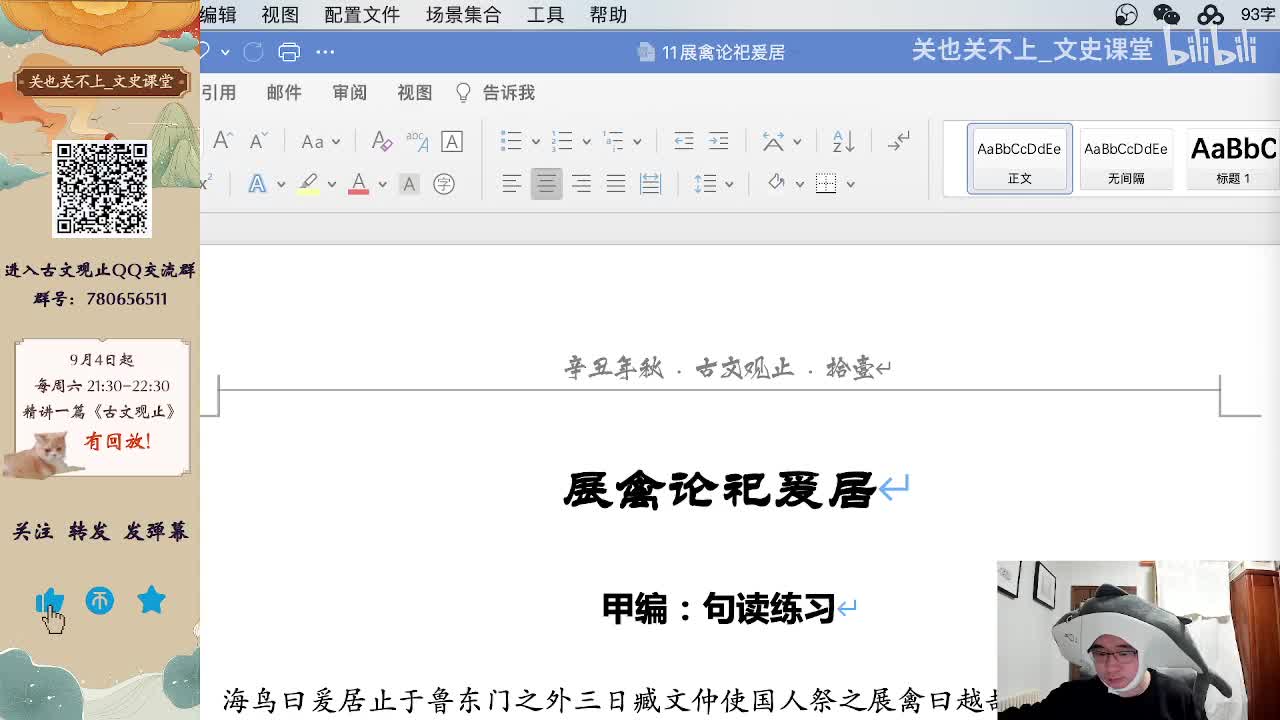
Task: Open the font color dropdown arrow
Action: (x=382, y=185)
